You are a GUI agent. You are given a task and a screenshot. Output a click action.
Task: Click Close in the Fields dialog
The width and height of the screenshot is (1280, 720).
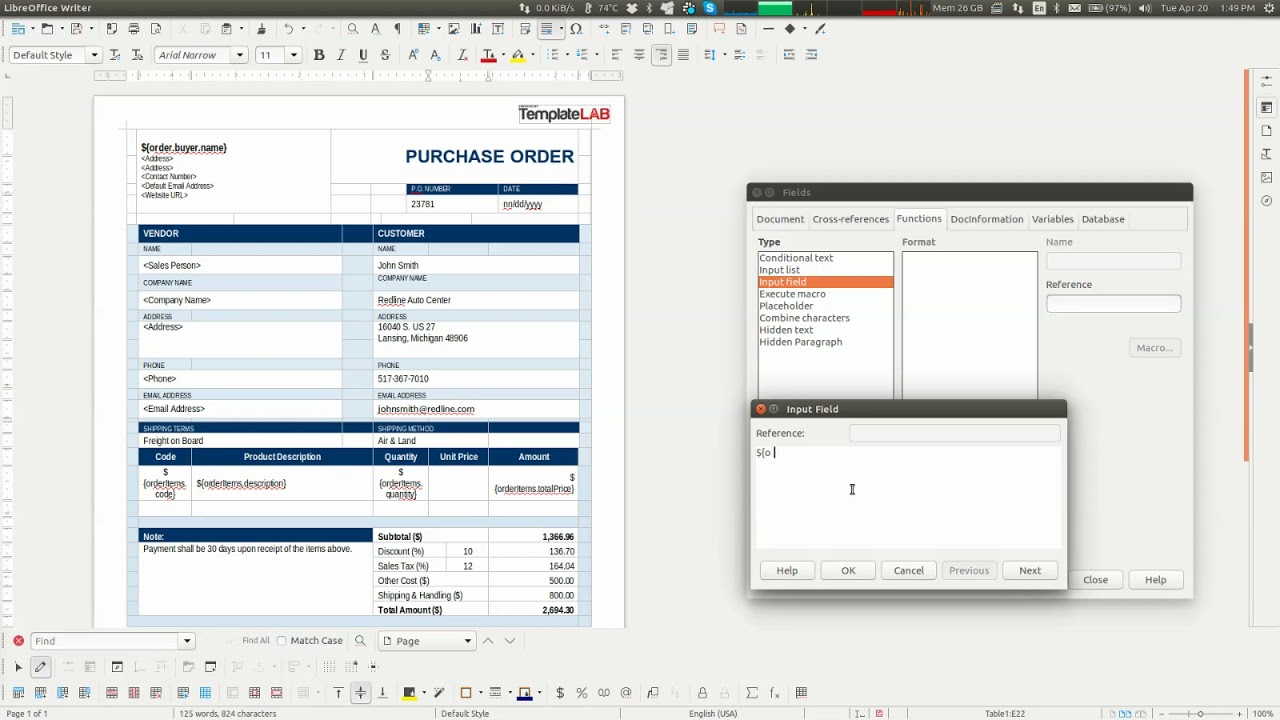pyautogui.click(x=1095, y=580)
